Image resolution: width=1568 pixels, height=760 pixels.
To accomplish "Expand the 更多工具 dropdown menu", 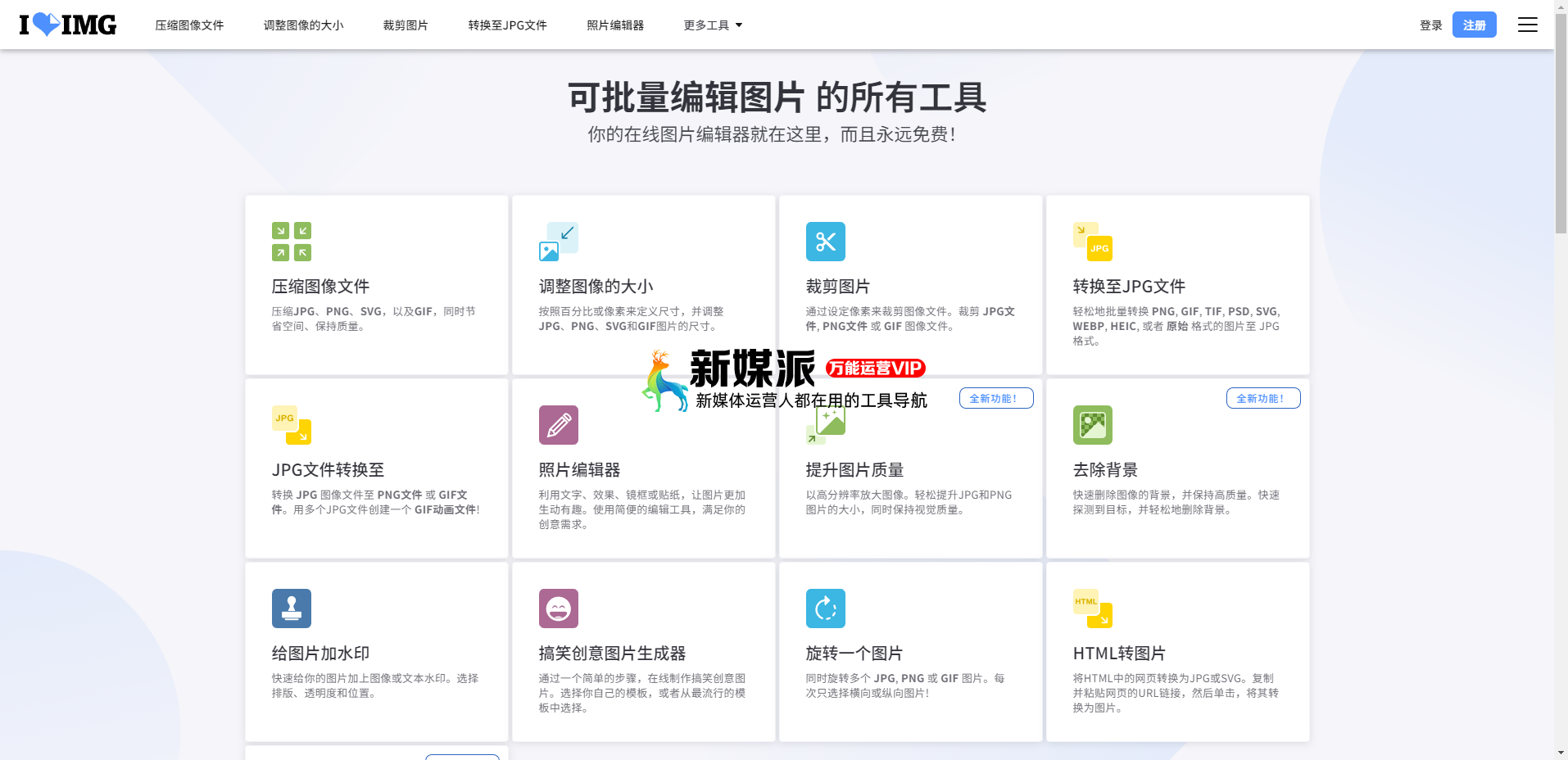I will pos(713,25).
